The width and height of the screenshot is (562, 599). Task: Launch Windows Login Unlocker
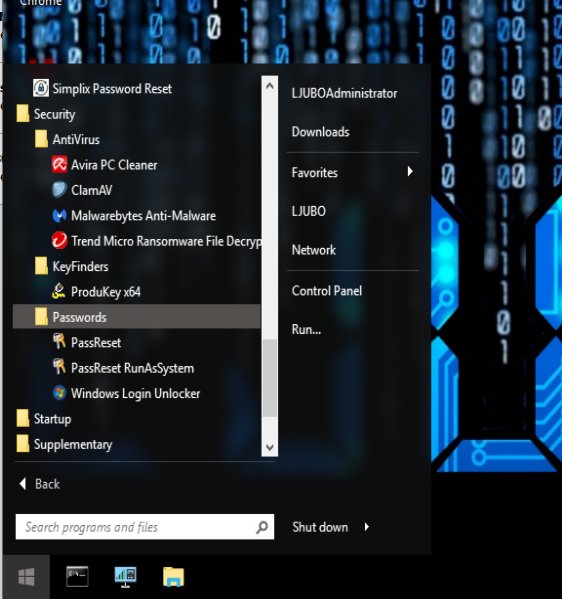point(126,393)
